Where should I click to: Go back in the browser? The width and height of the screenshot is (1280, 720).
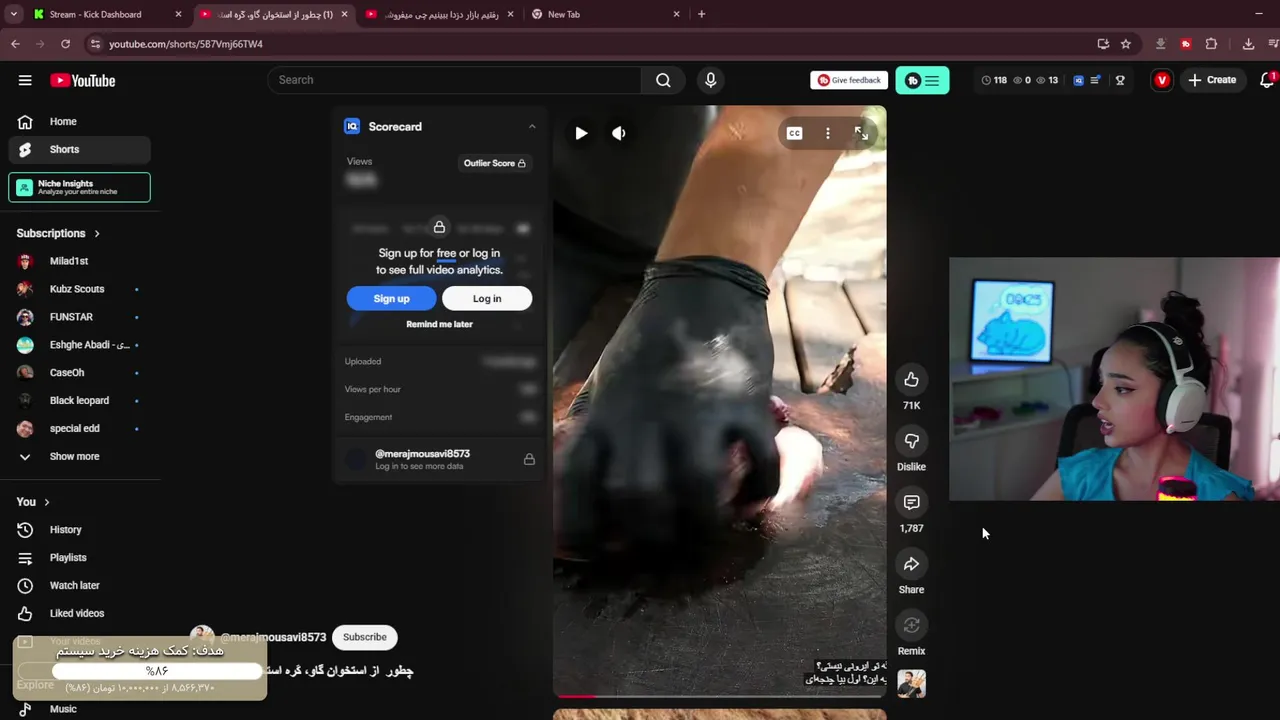point(15,44)
